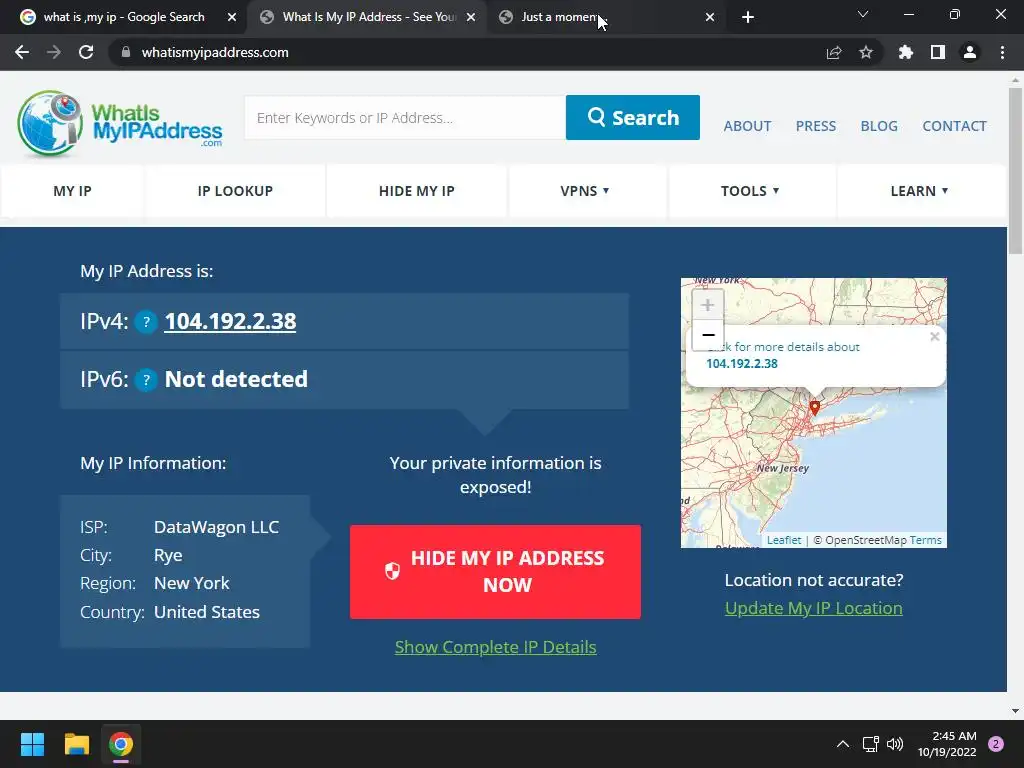Image resolution: width=1024 pixels, height=768 pixels.
Task: Click 104.192.2.38 link in map popup
Action: [x=742, y=364]
